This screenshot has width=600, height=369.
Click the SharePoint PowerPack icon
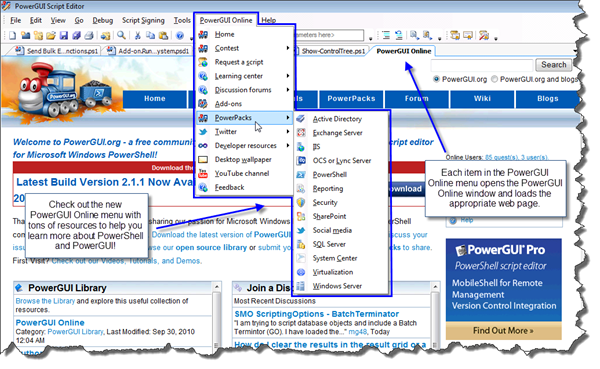coord(301,217)
